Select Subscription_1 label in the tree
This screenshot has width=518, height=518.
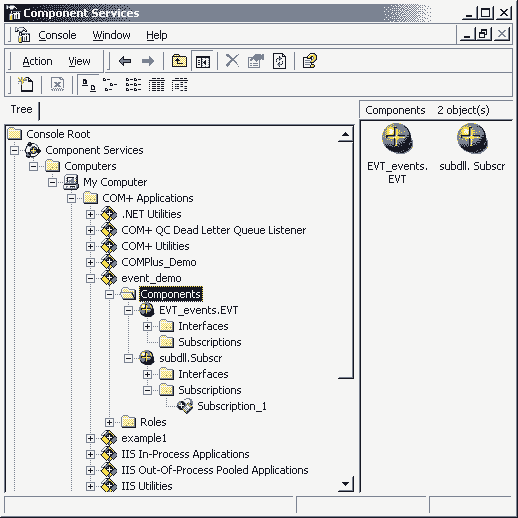(232, 406)
